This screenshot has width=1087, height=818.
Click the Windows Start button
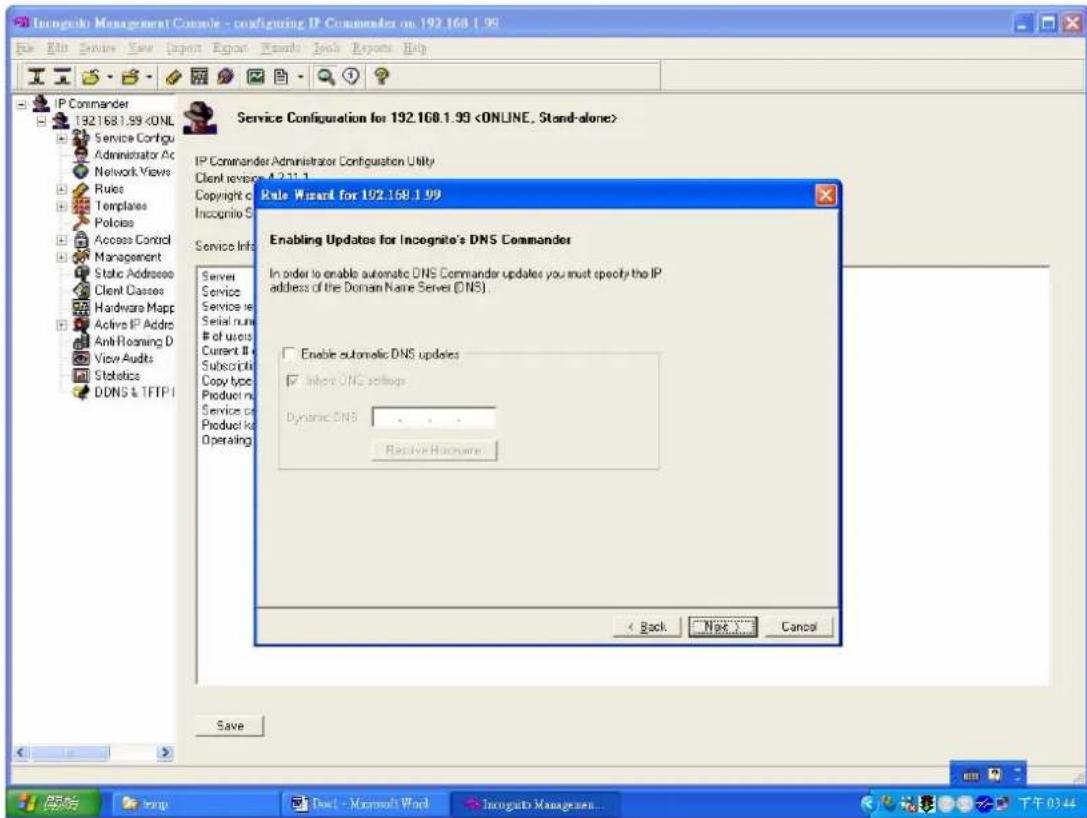[53, 803]
